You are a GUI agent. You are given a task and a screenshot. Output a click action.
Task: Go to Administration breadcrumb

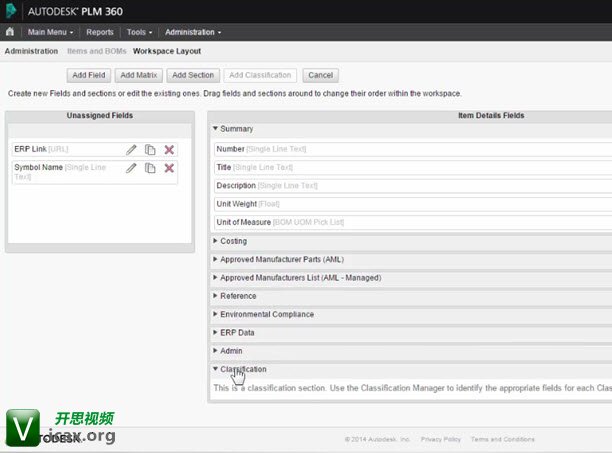coord(31,51)
